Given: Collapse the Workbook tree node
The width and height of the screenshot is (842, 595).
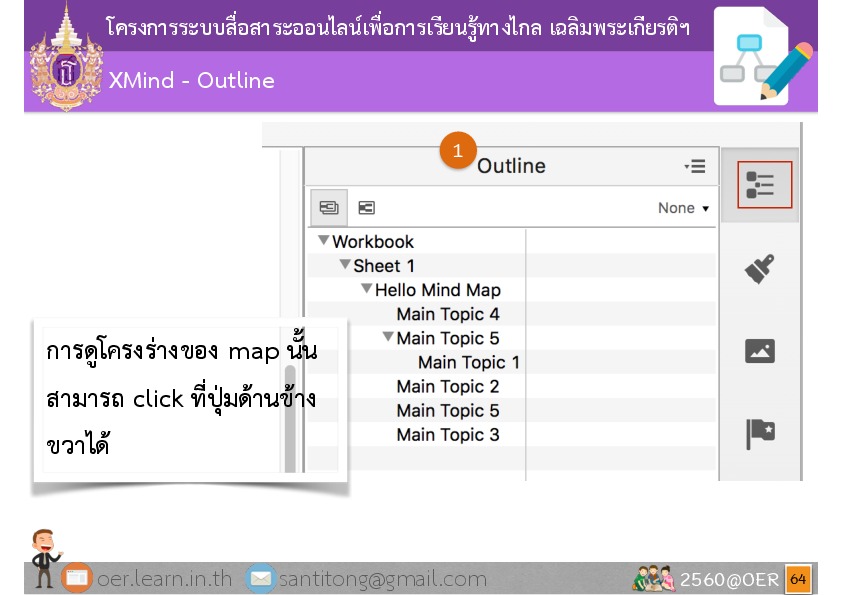Looking at the screenshot, I should (323, 241).
